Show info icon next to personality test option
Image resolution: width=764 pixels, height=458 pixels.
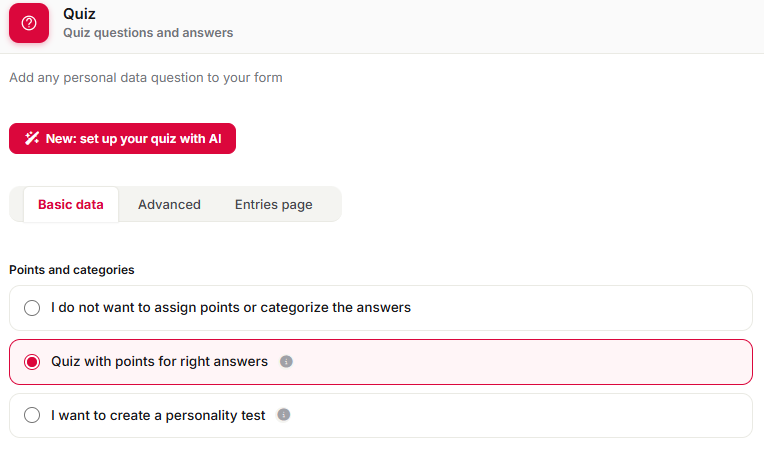284,415
